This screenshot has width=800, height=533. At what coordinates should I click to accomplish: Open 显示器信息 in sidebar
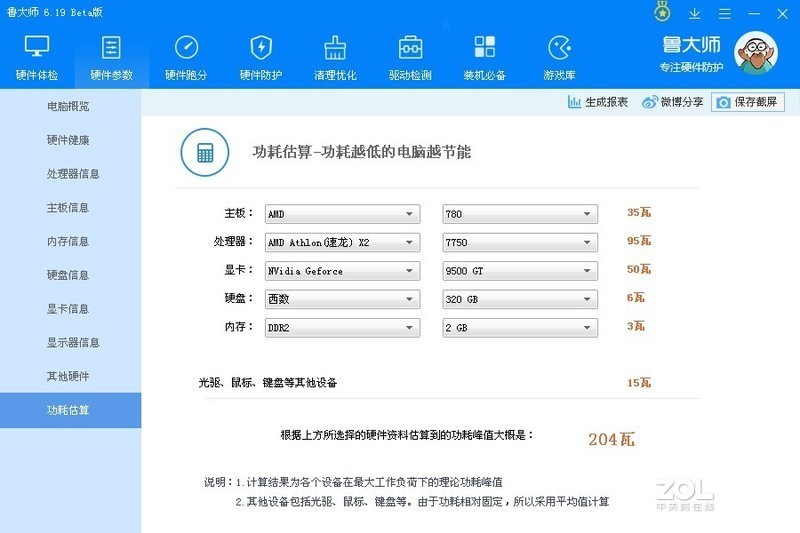click(73, 342)
